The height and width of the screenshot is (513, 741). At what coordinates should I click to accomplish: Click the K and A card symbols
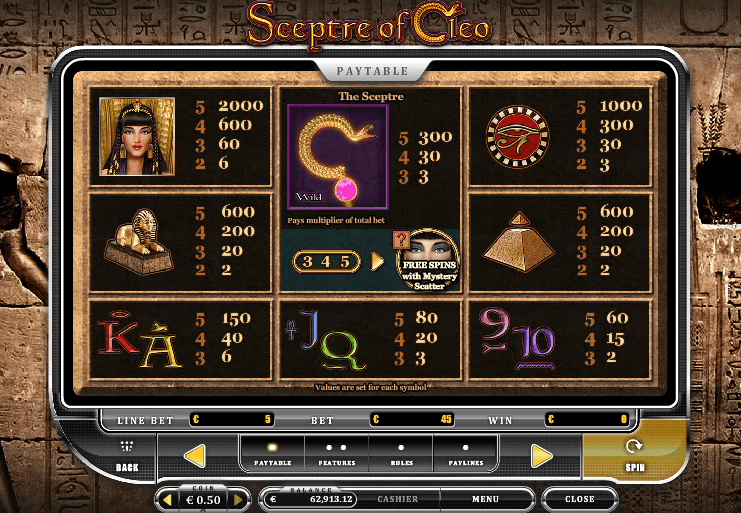pyautogui.click(x=140, y=339)
